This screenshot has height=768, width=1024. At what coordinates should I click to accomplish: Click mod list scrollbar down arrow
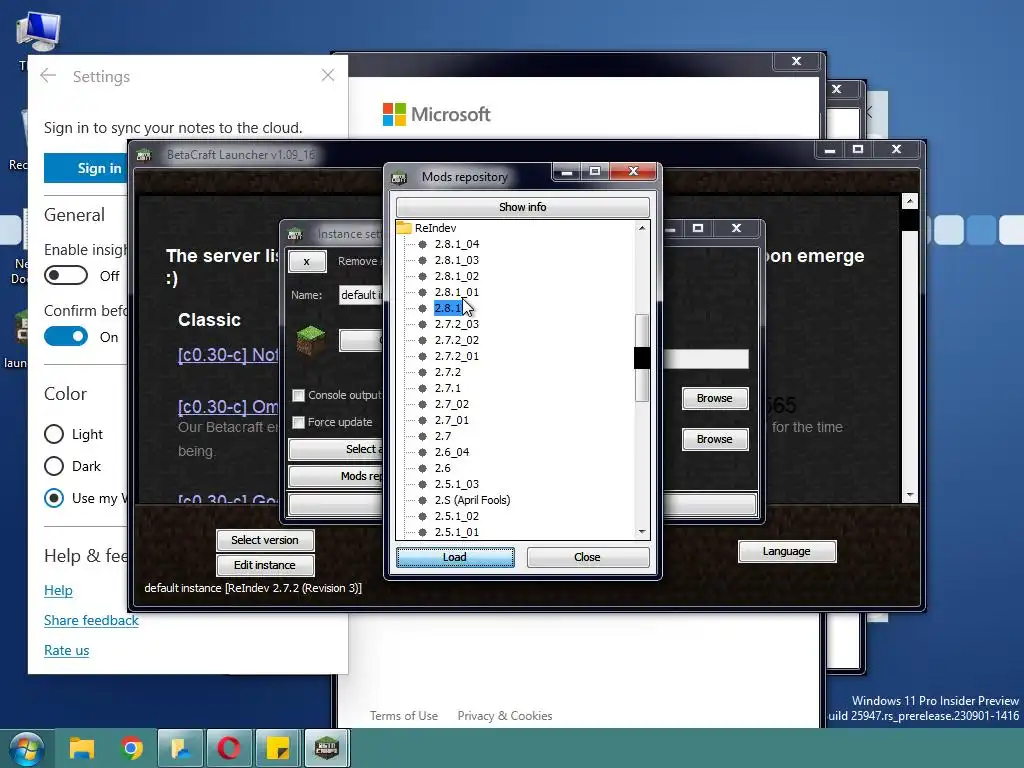(x=642, y=532)
